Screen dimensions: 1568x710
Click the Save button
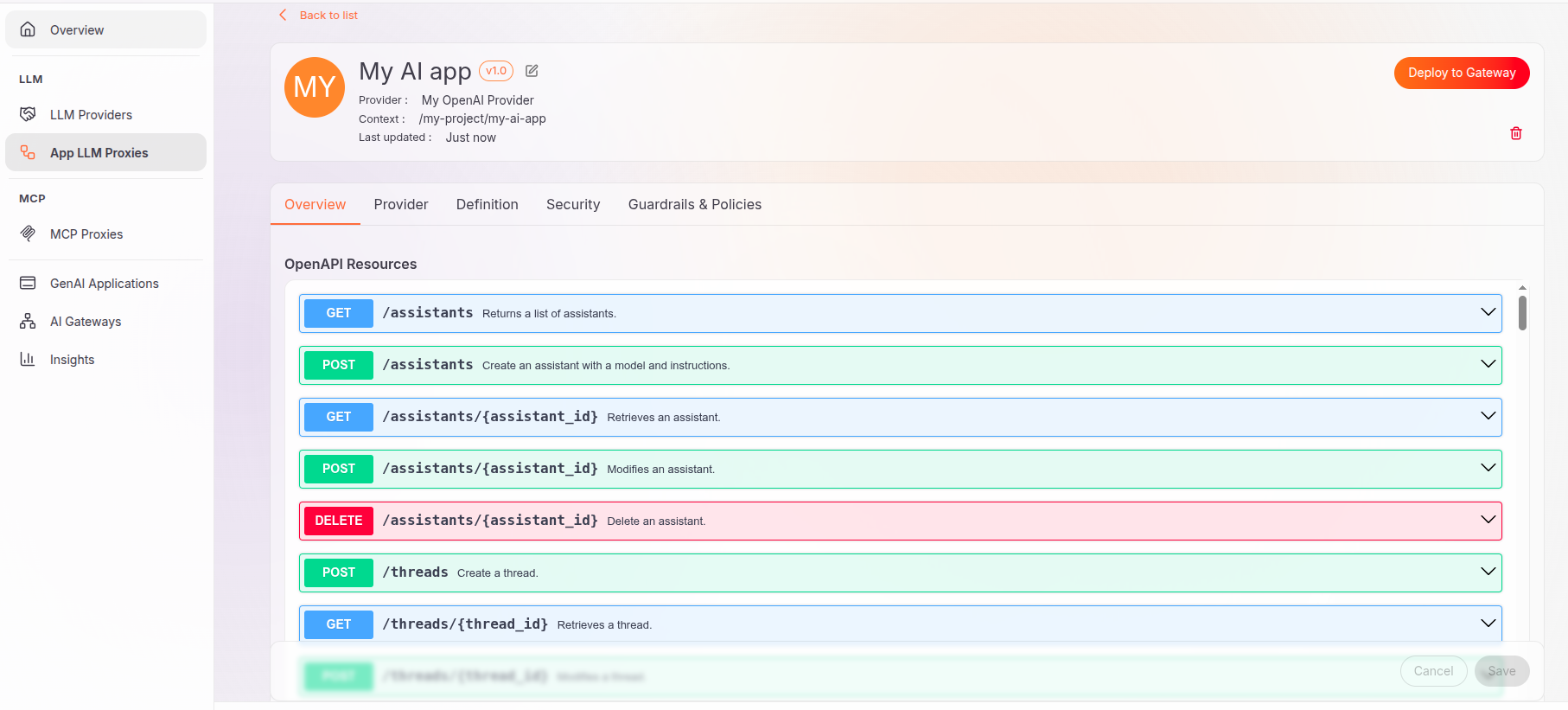[x=1501, y=671]
